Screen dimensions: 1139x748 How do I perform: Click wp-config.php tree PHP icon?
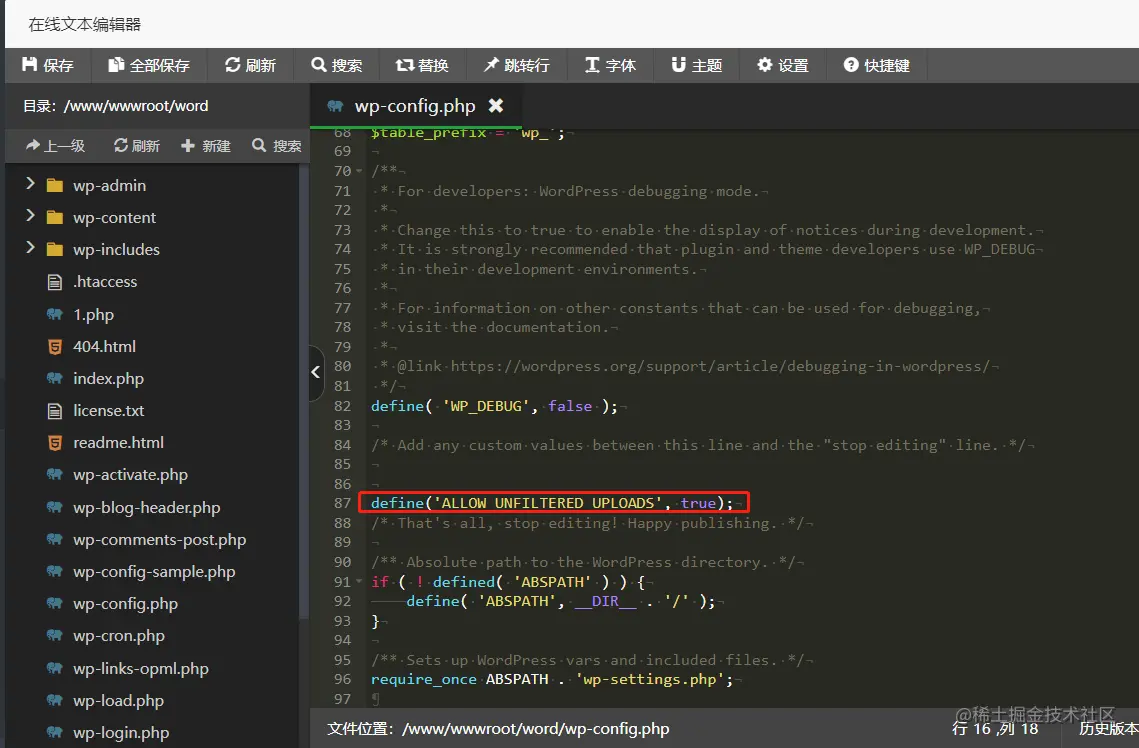[x=54, y=602]
